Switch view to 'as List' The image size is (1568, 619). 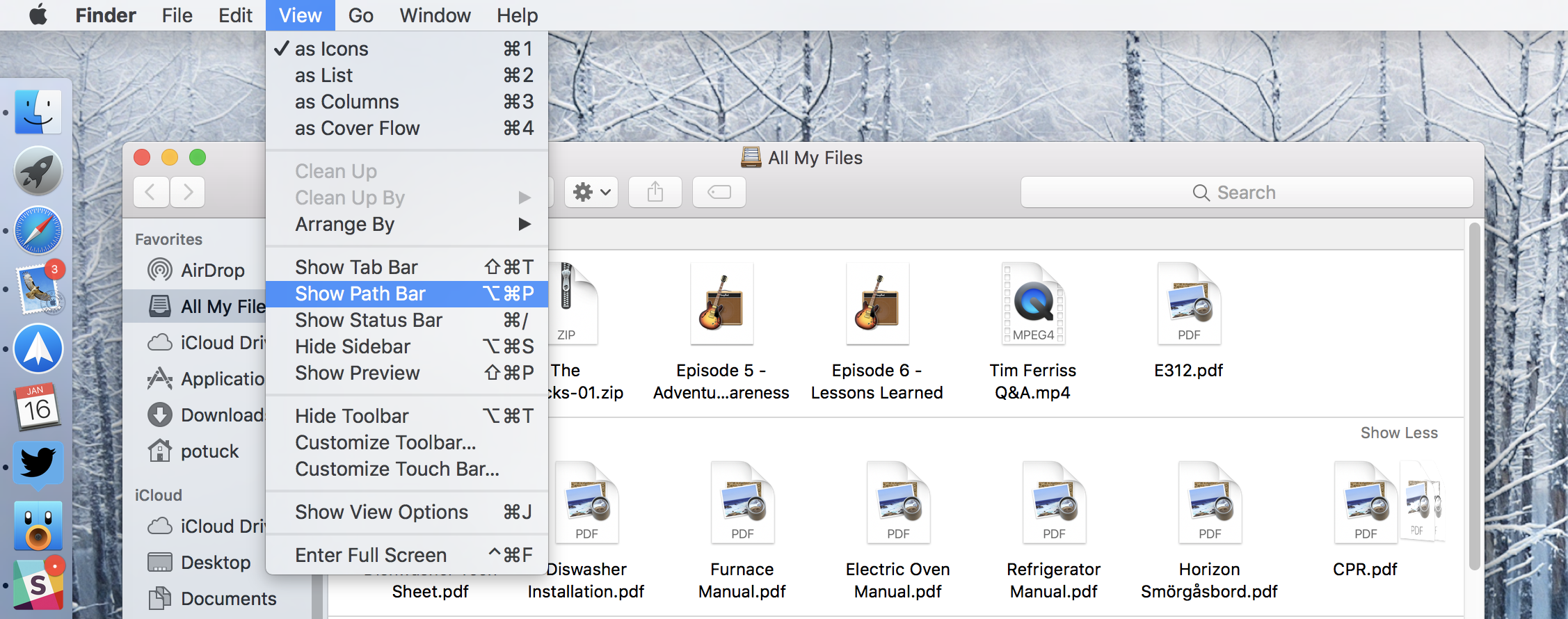click(x=323, y=75)
